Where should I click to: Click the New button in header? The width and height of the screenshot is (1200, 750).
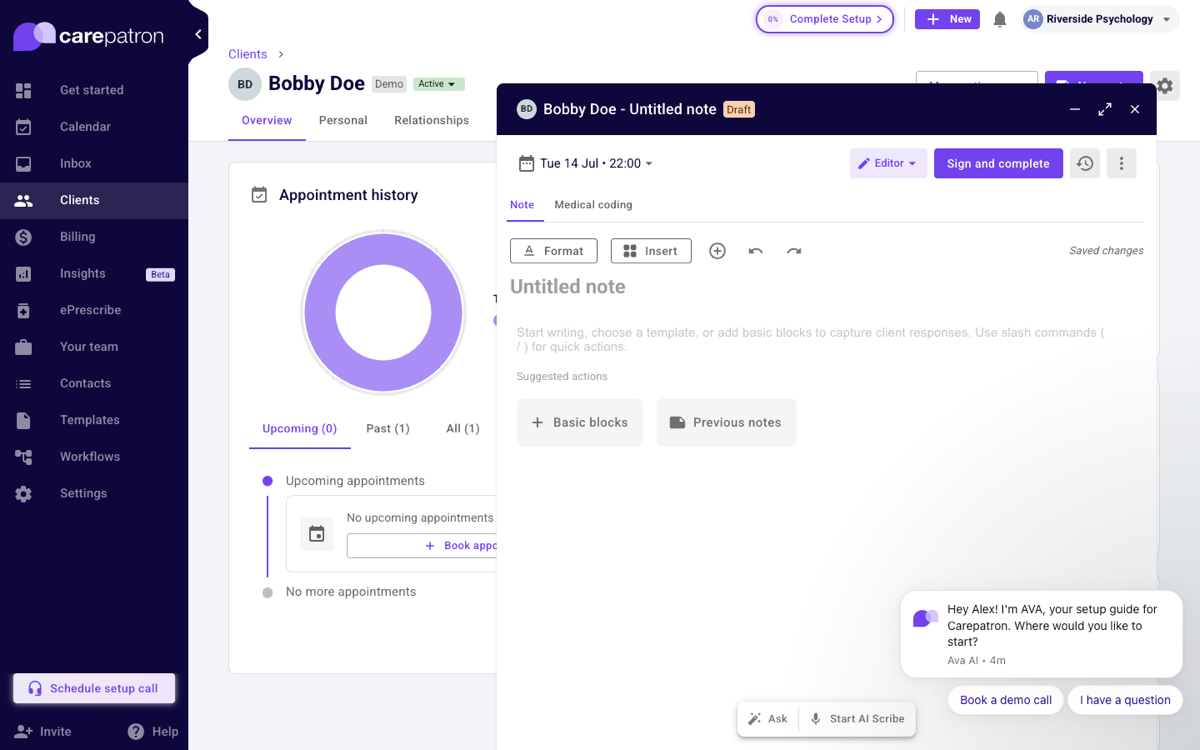947,19
